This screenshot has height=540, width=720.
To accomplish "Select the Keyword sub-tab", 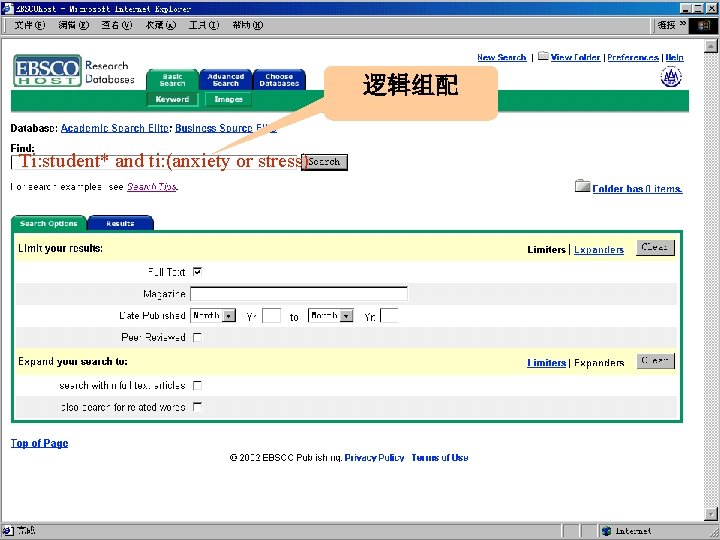I will pos(172,99).
